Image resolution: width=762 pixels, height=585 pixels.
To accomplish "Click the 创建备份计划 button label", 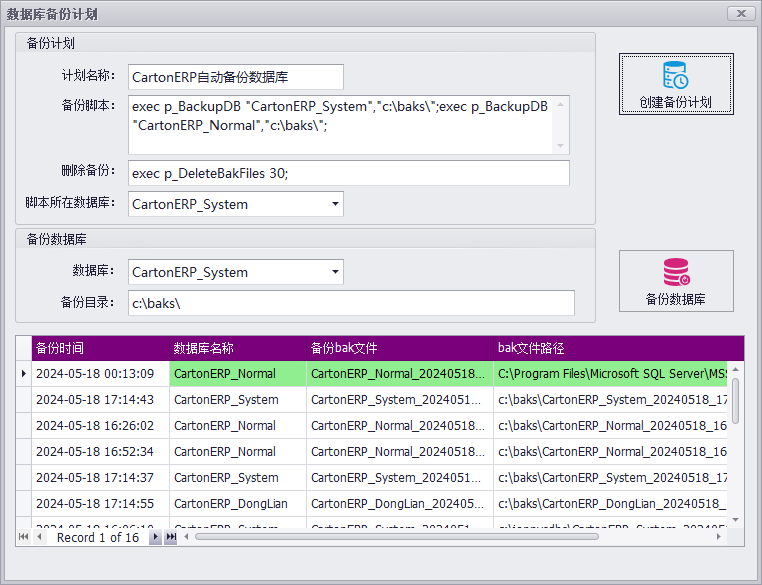I will point(675,103).
